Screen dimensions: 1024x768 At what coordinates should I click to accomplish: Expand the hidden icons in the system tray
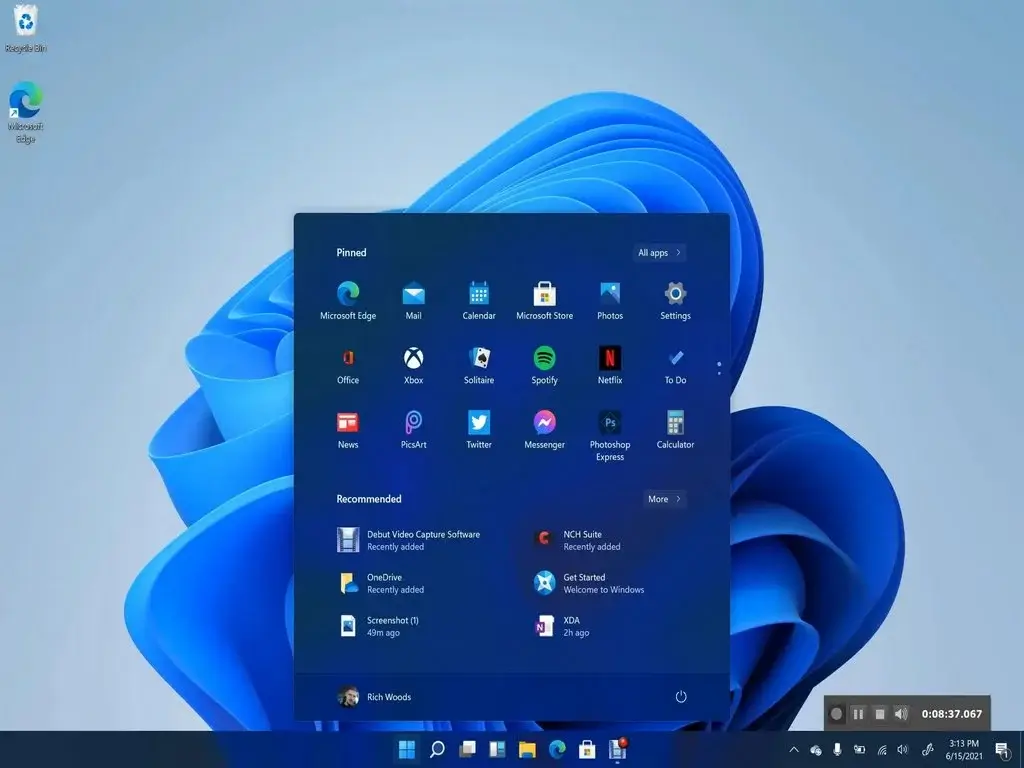793,748
